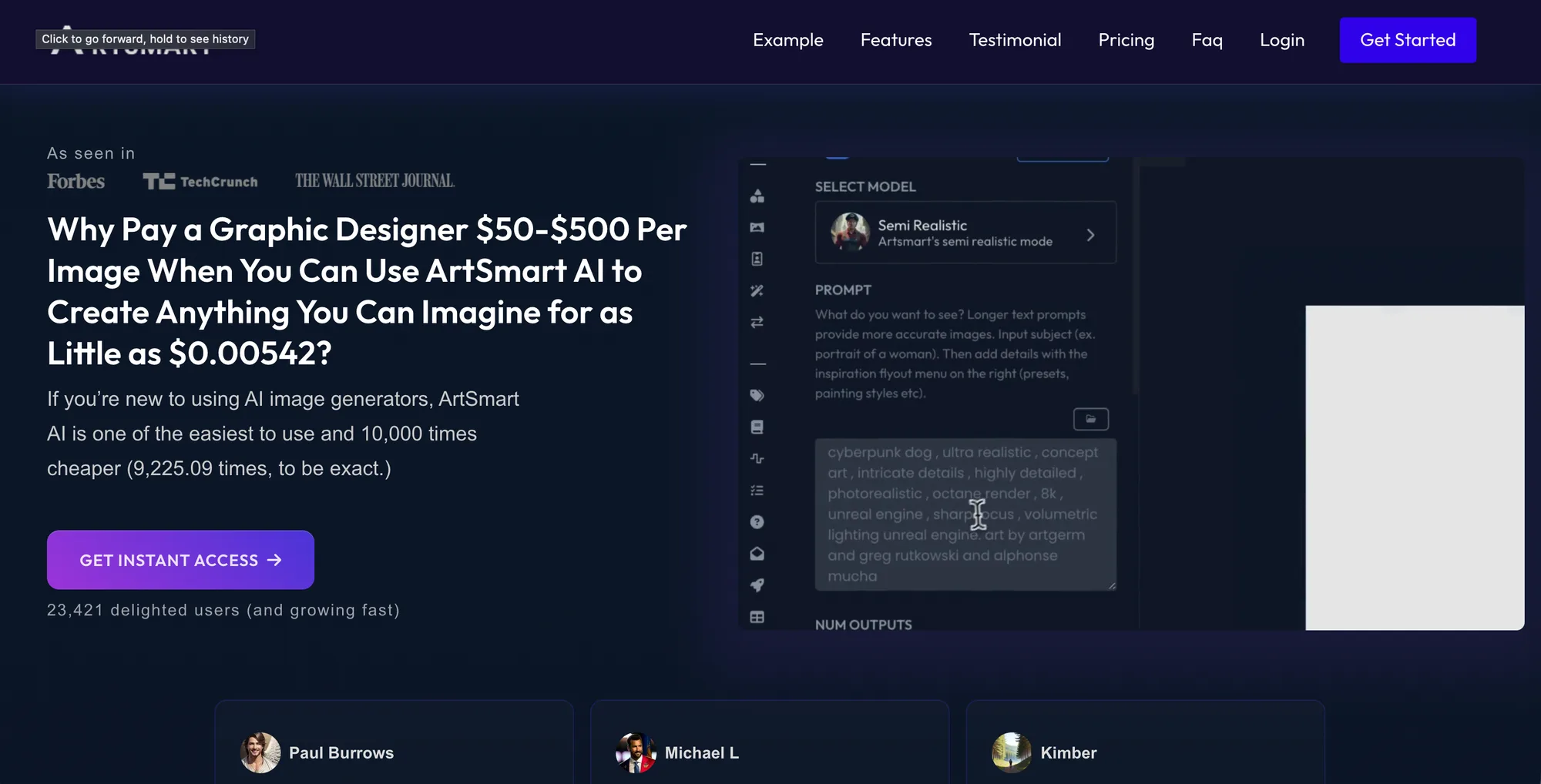Select the table grid icon in the demo sidebar
Image resolution: width=1541 pixels, height=784 pixels.
pyautogui.click(x=757, y=617)
